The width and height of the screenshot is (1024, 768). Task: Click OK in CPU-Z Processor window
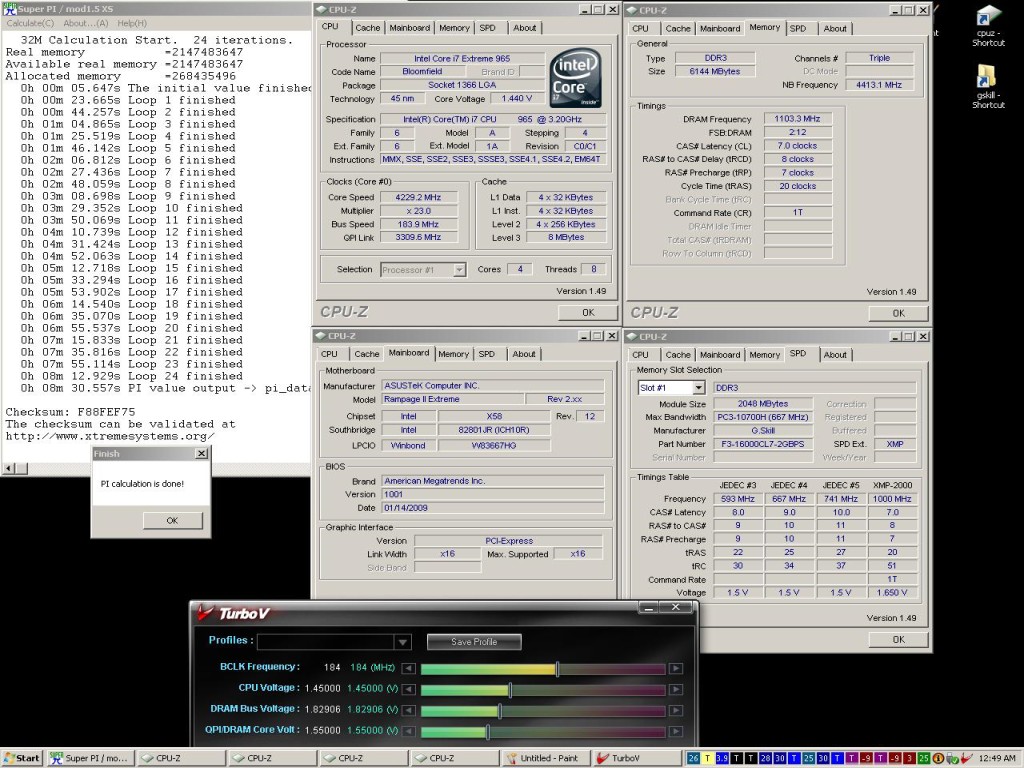click(588, 313)
